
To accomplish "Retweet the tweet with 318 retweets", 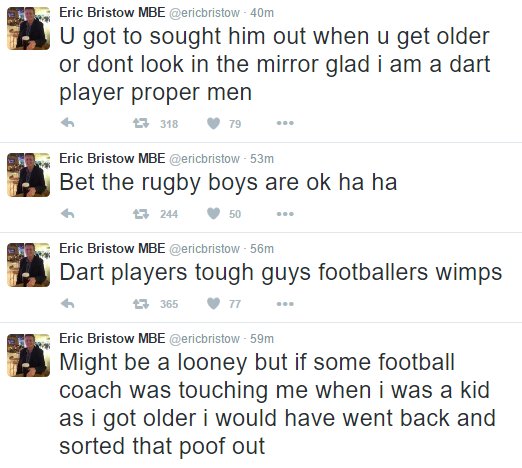I will (x=141, y=124).
